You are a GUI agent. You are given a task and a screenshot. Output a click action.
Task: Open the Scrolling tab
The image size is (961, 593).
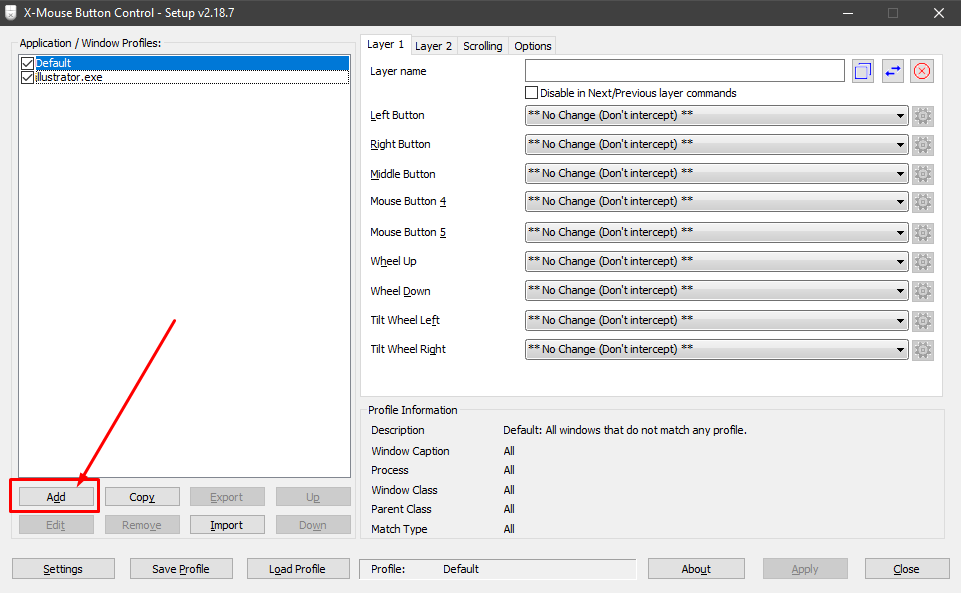pyautogui.click(x=482, y=45)
